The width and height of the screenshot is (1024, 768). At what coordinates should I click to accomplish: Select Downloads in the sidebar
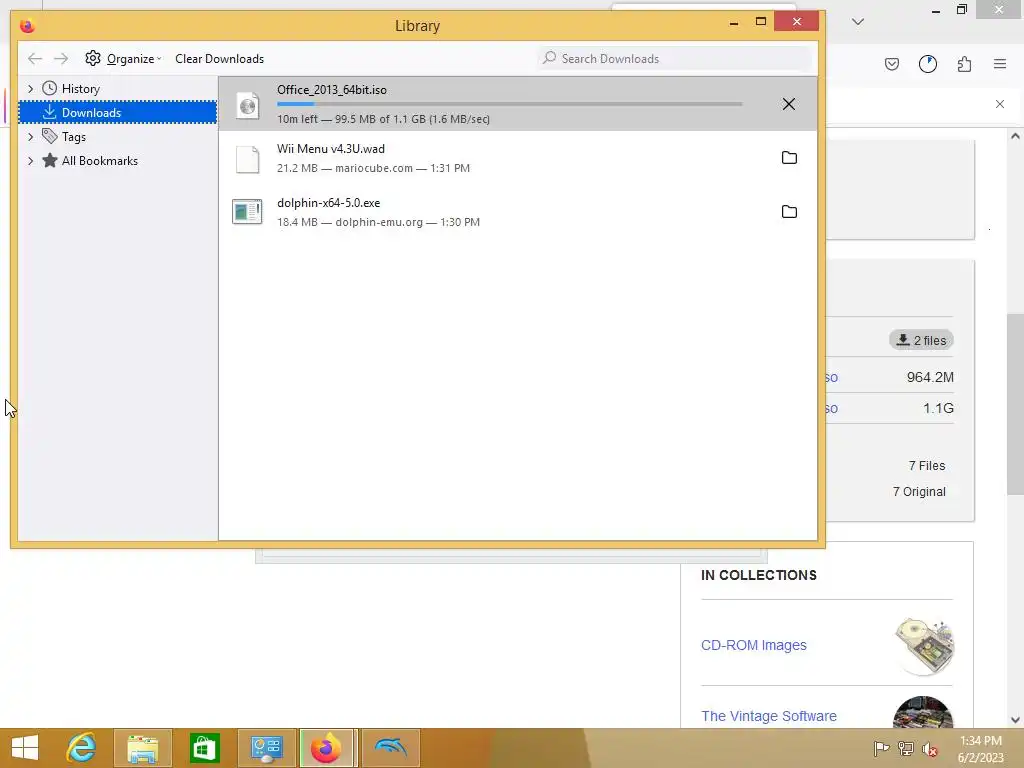pyautogui.click(x=118, y=112)
